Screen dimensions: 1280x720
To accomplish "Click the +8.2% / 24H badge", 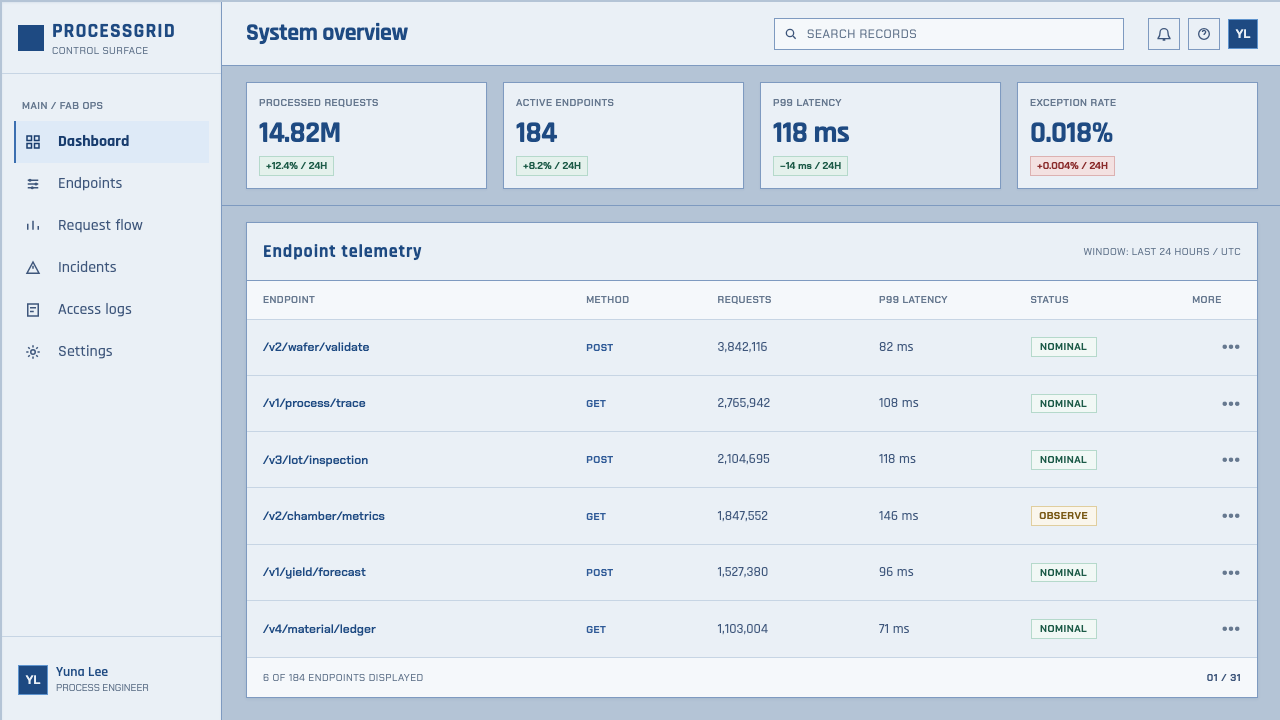I will (x=552, y=166).
